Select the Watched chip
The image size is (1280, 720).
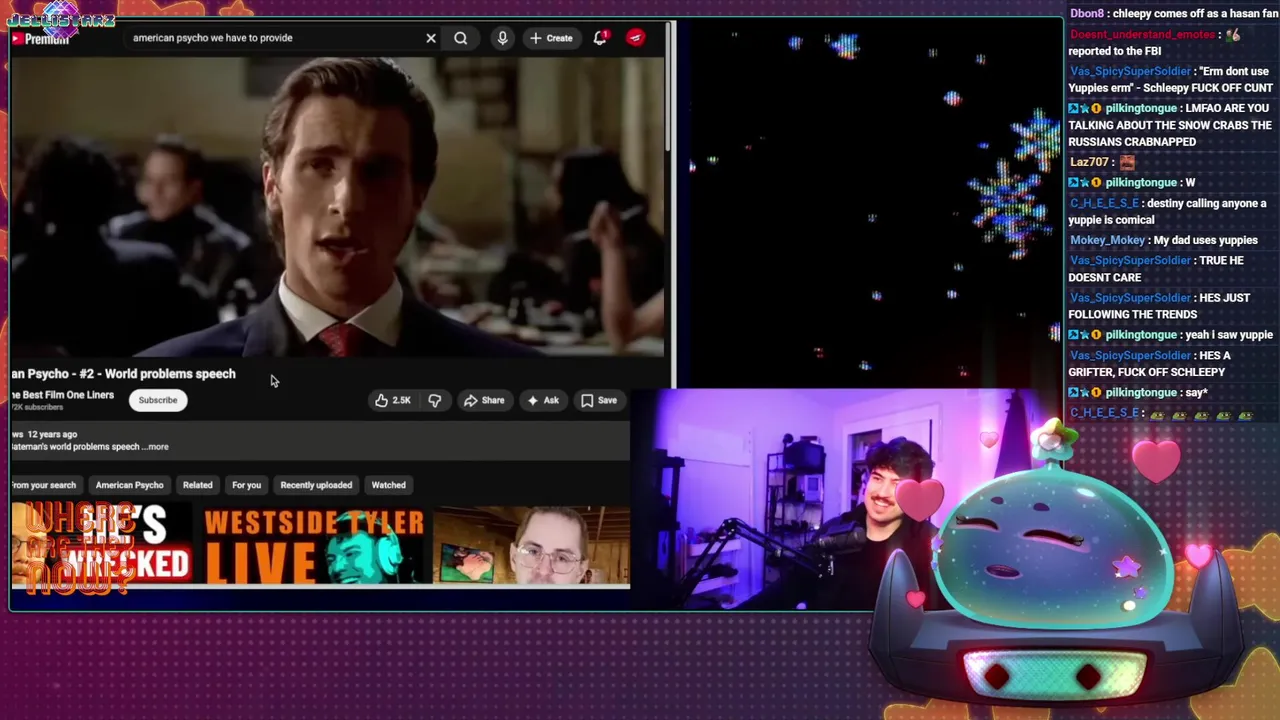point(389,485)
